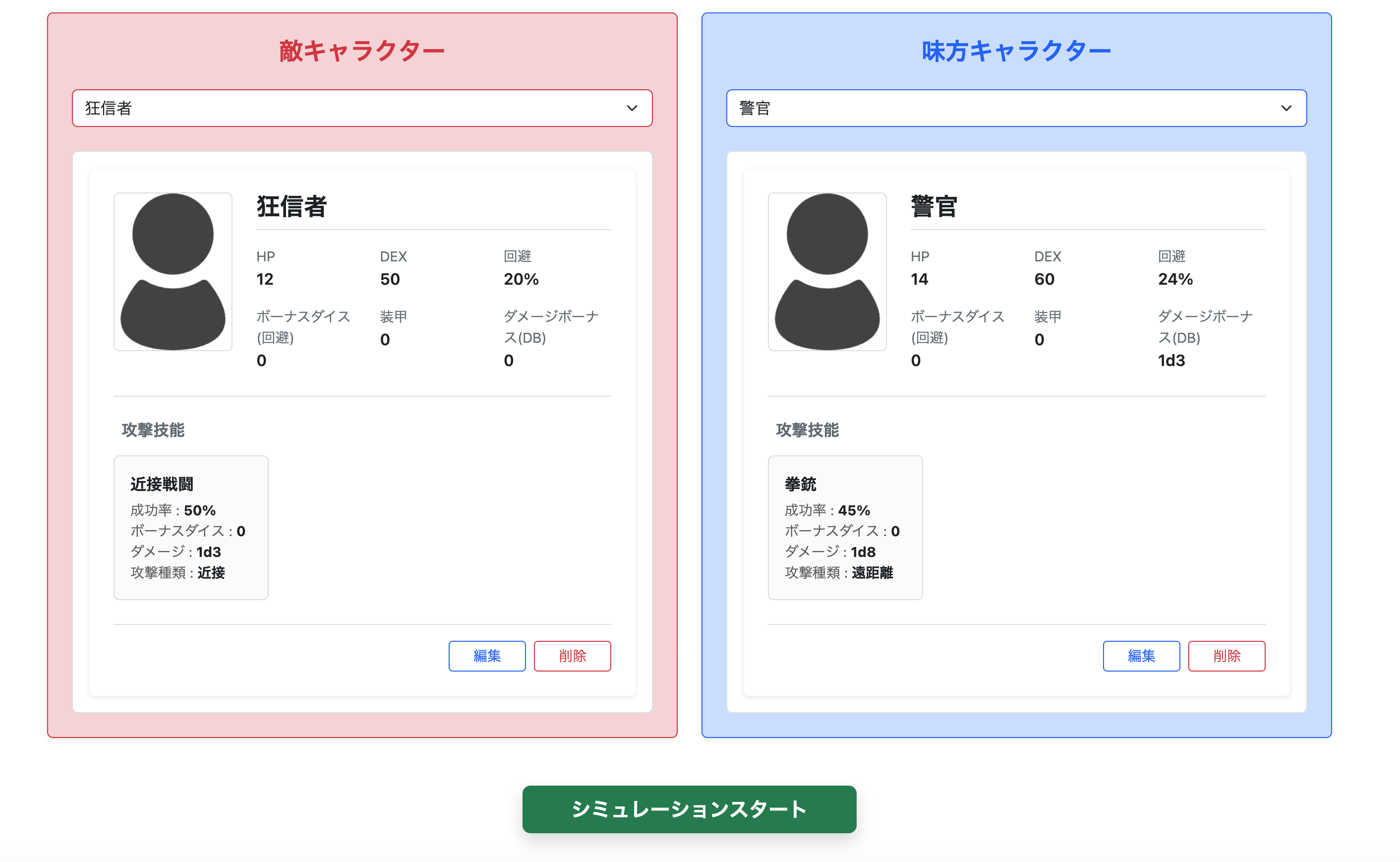Click 編集 on the 警官 card
This screenshot has height=862, width=1400.
click(1141, 656)
